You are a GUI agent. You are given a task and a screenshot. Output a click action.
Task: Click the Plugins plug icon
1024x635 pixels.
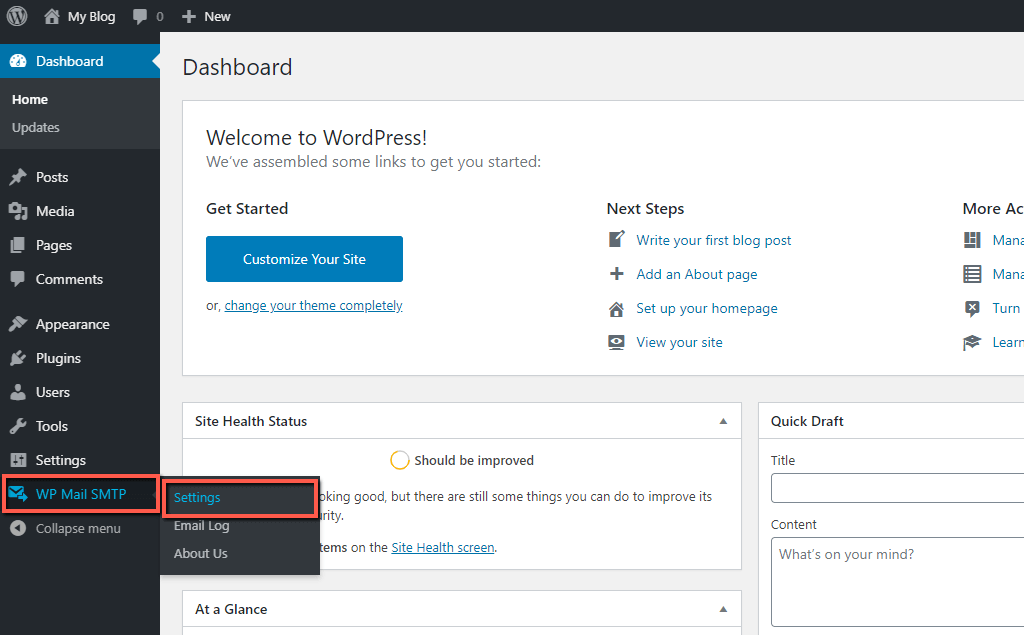coord(18,358)
